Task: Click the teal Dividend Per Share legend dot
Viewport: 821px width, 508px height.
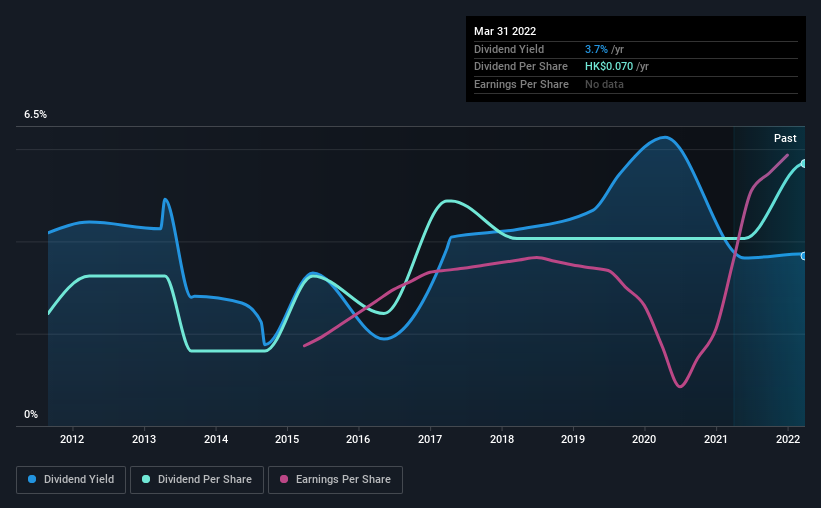Action: coord(146,479)
